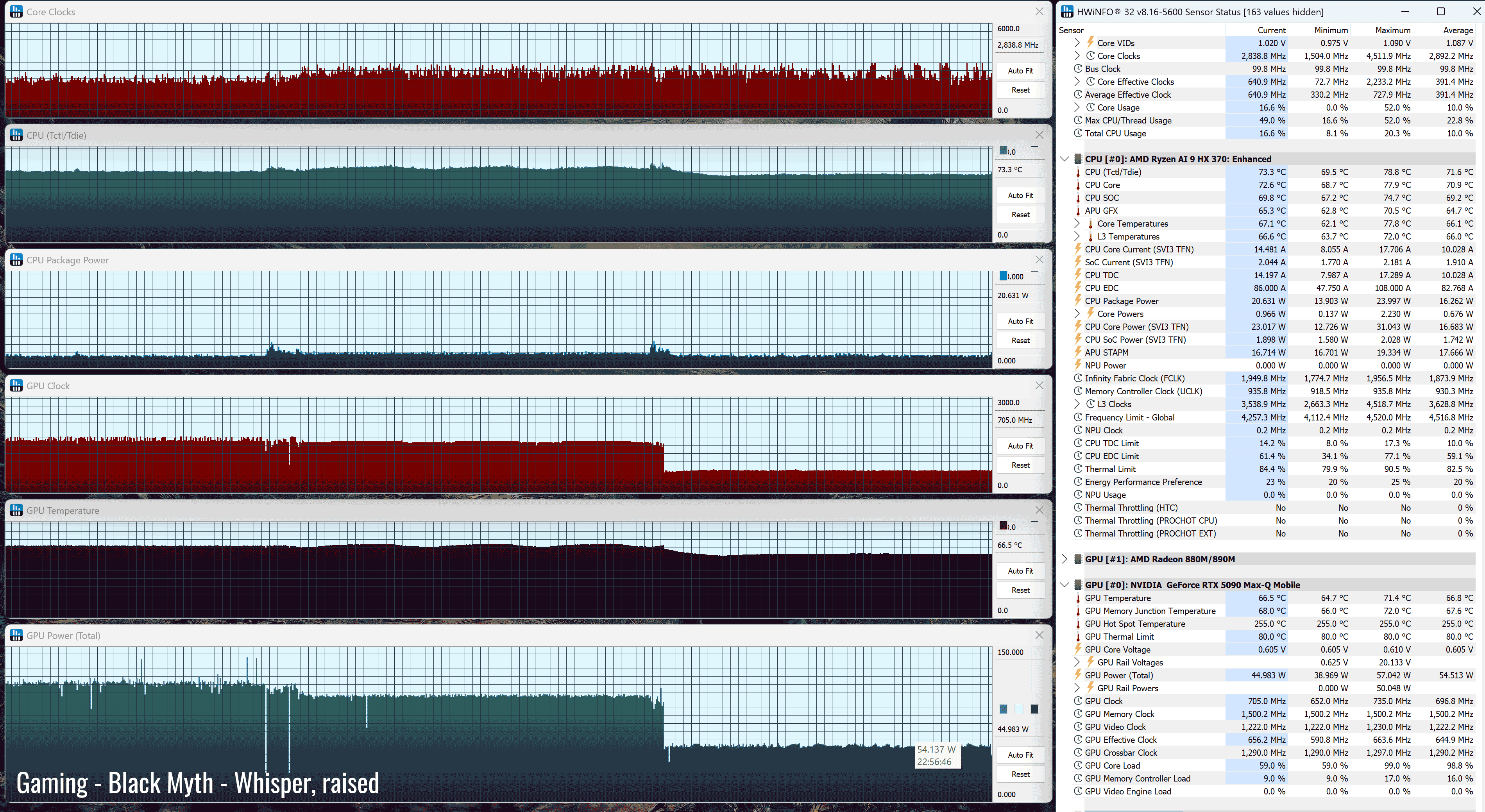Click Auto Fit in the GPU Power (Total) graph
This screenshot has height=812, width=1485.
[x=1020, y=755]
